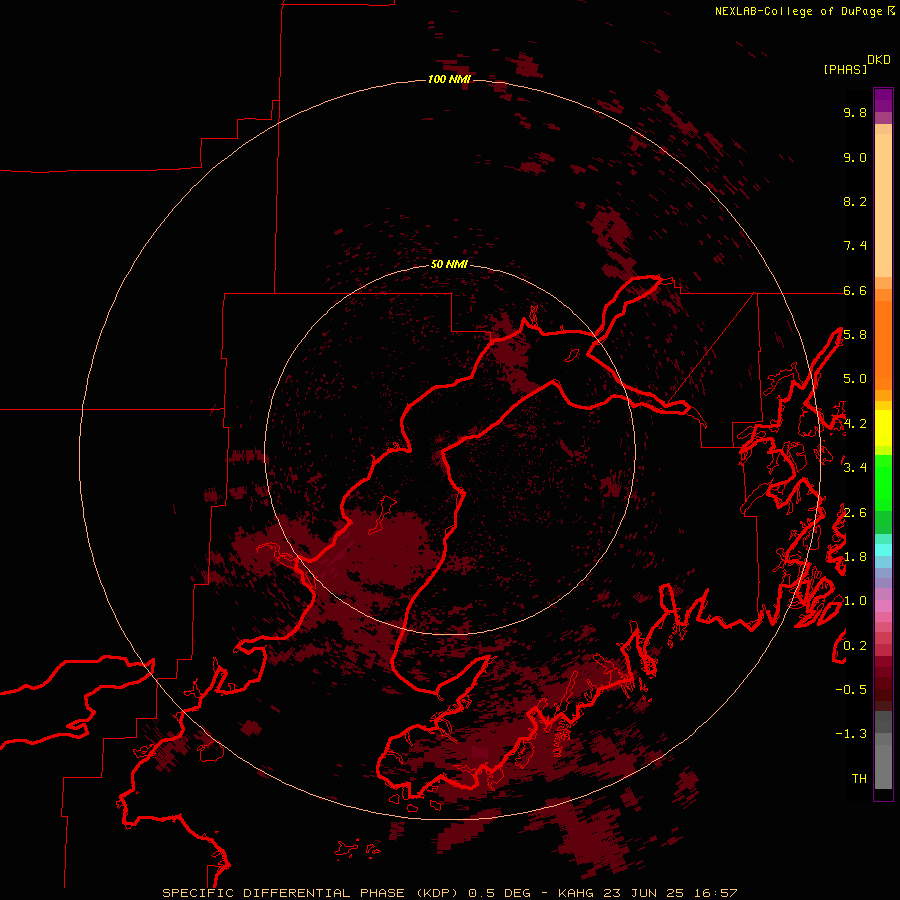Screen dimensions: 900x900
Task: Click the TH label on the color scale
Action: pos(859,779)
